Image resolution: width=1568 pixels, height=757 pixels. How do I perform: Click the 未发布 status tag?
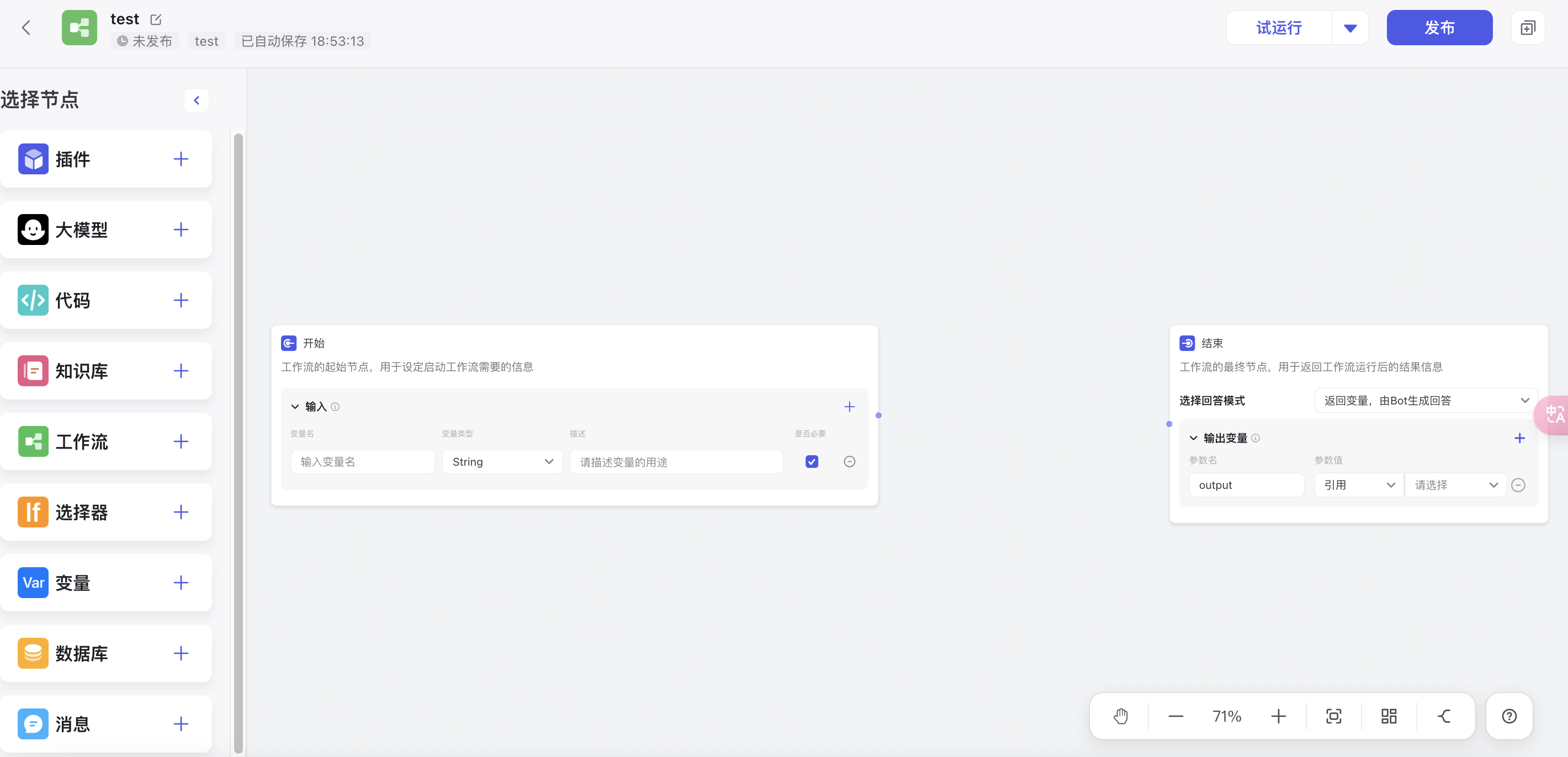(144, 41)
